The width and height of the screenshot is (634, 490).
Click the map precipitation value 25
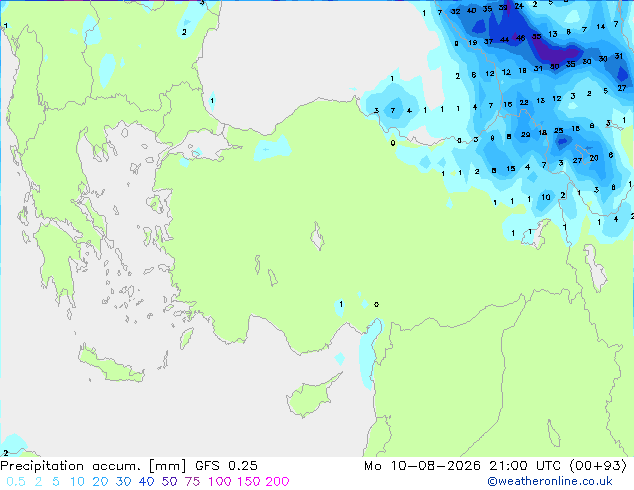[x=558, y=131]
